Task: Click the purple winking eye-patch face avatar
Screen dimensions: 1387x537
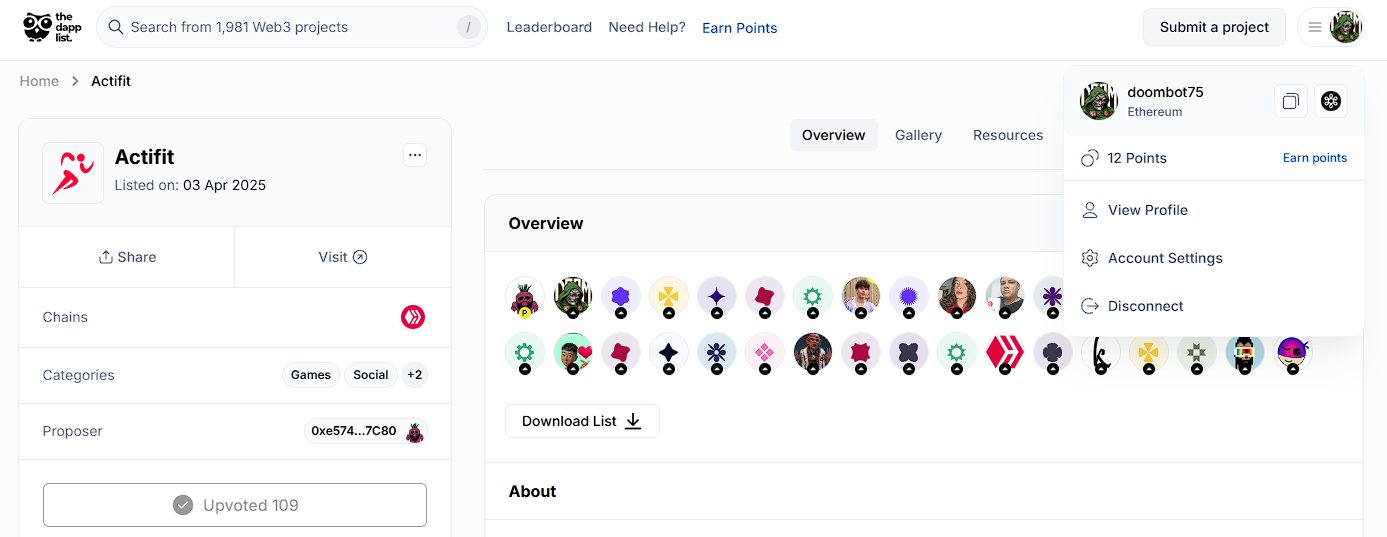Action: [1292, 353]
